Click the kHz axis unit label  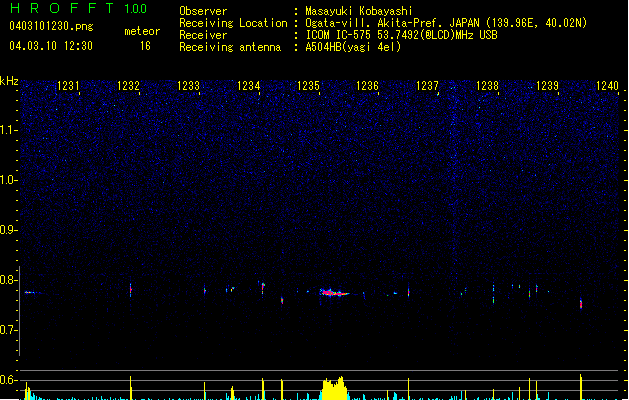click(9, 81)
